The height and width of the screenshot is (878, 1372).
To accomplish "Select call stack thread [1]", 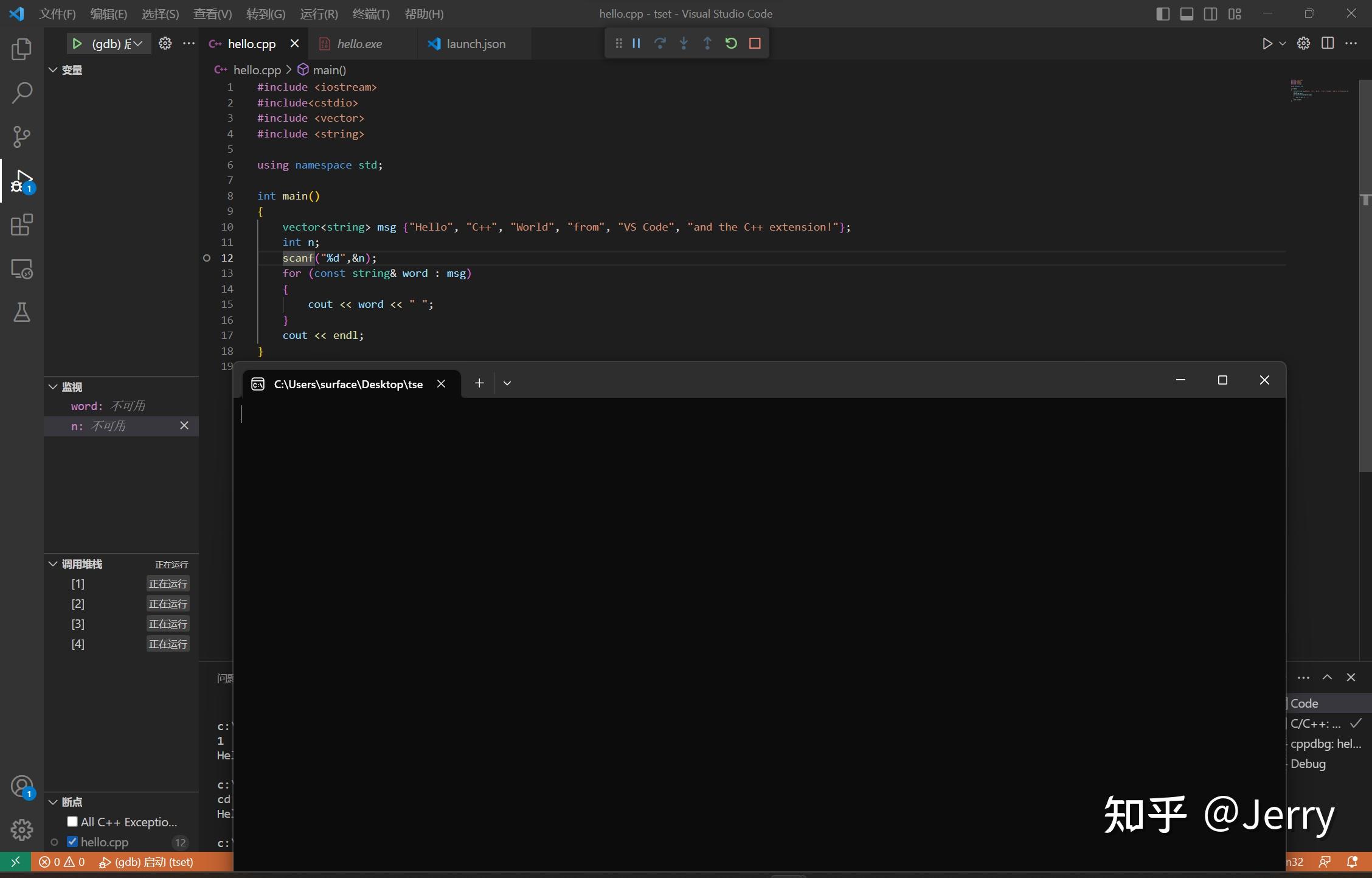I will pyautogui.click(x=122, y=584).
